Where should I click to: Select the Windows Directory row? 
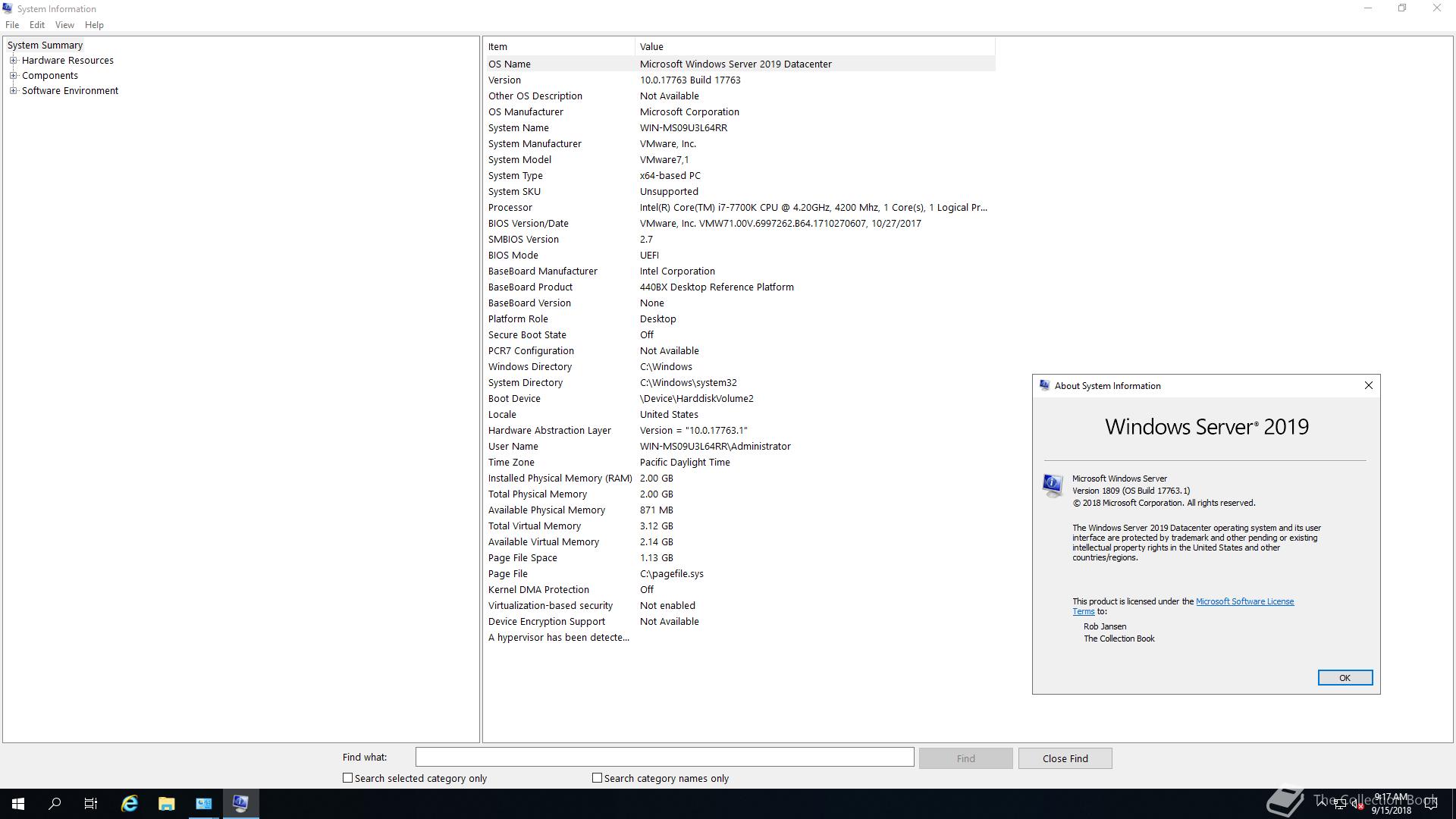(x=740, y=366)
